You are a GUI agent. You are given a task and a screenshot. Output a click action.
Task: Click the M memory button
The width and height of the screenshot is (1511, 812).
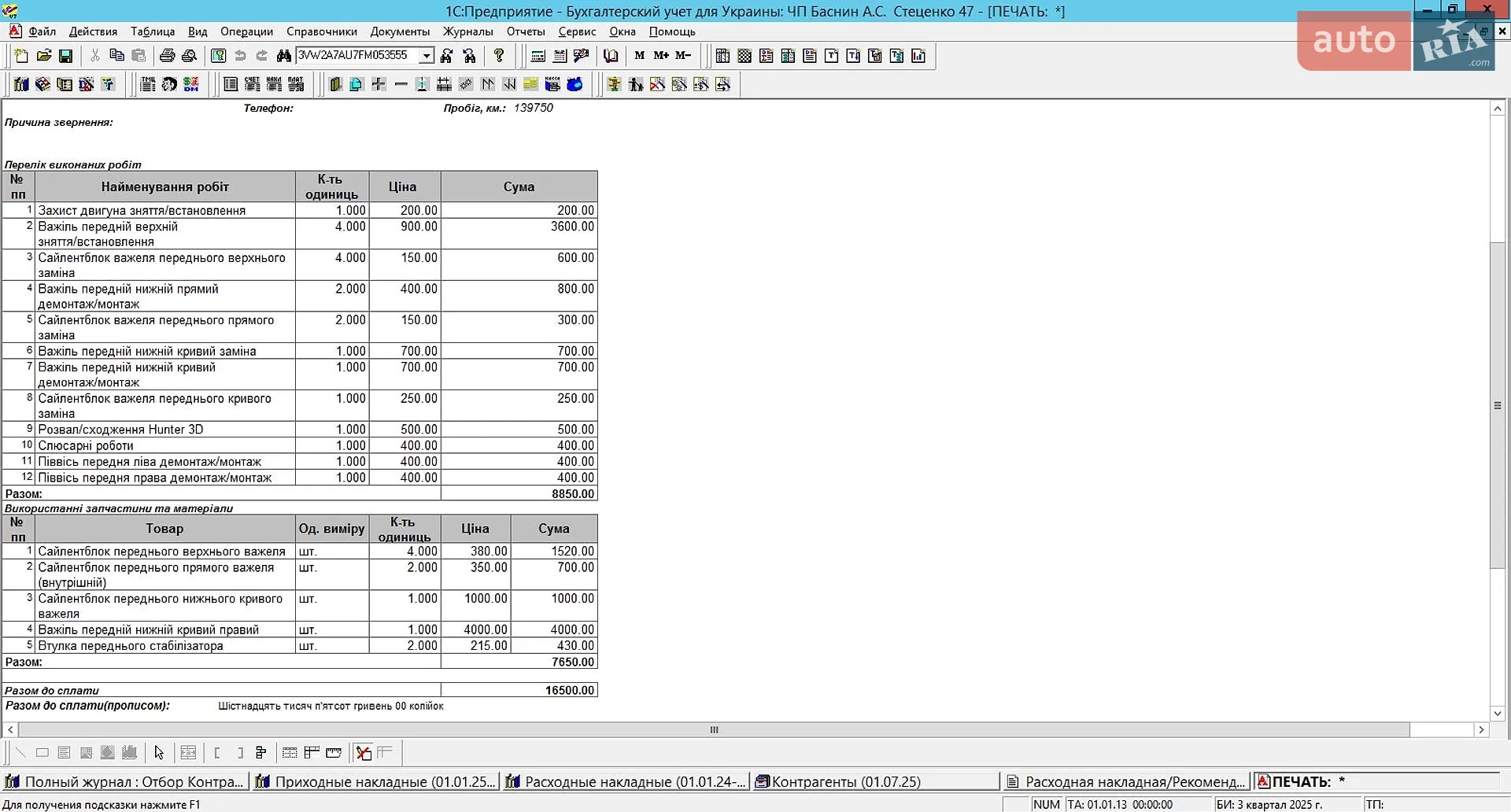click(639, 56)
